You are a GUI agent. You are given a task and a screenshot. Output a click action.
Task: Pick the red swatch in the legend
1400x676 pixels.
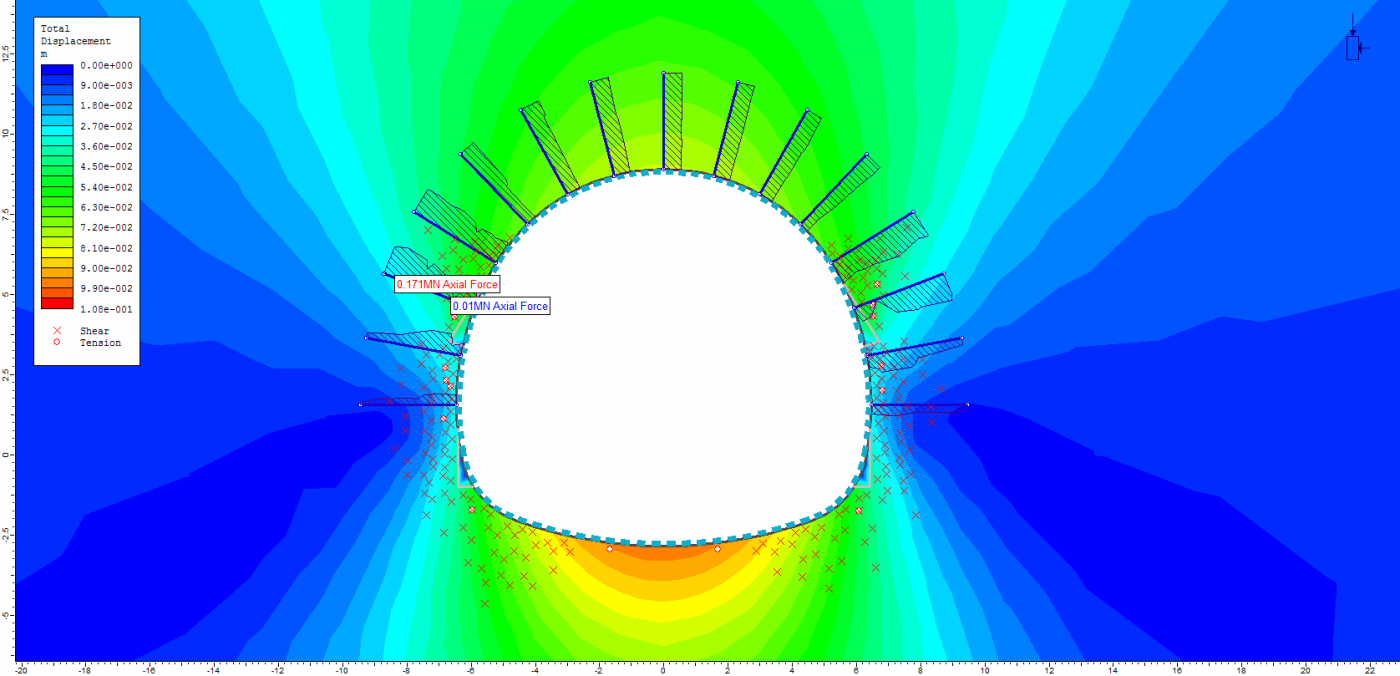(57, 303)
